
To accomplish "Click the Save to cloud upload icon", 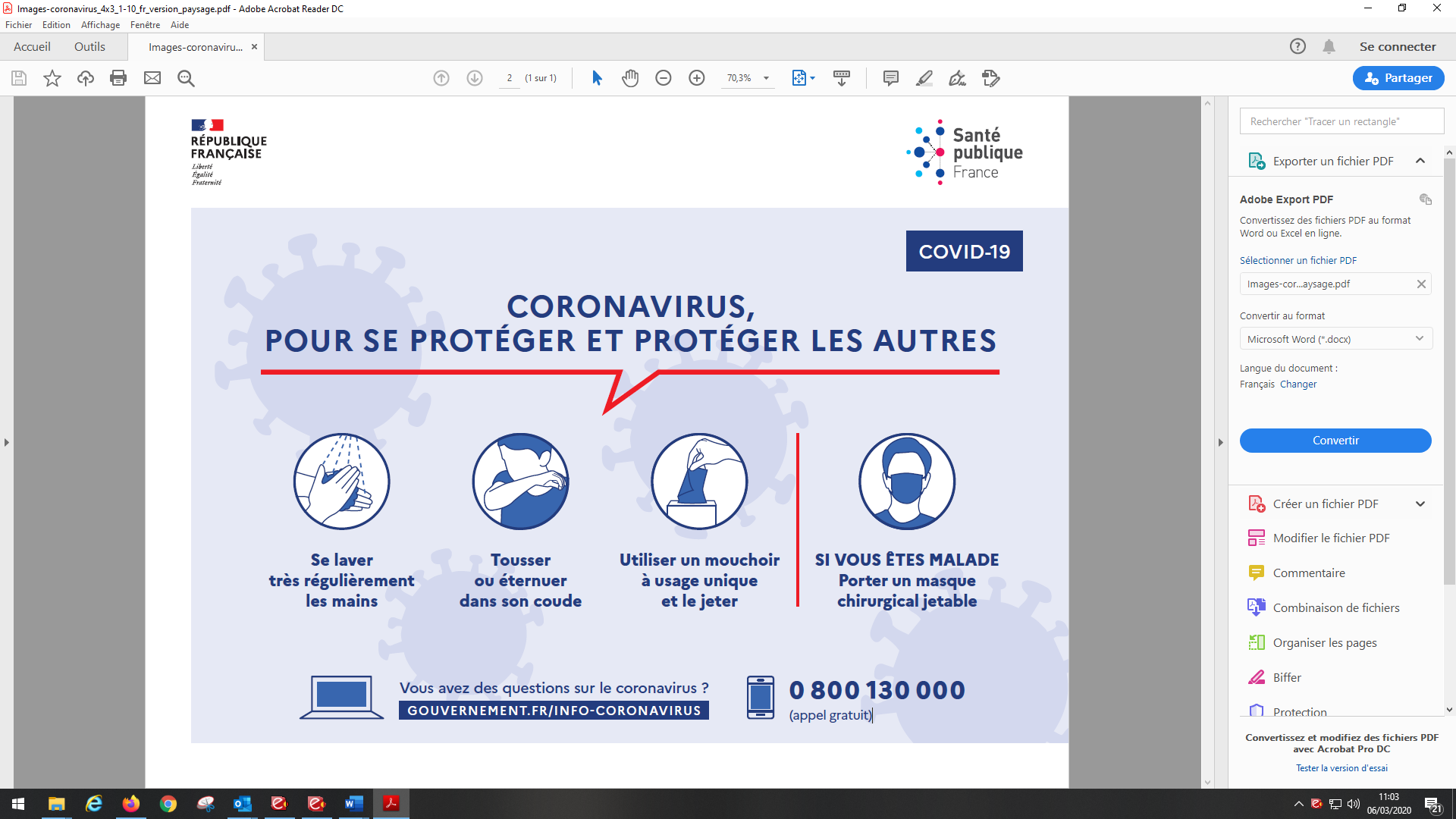I will (86, 78).
